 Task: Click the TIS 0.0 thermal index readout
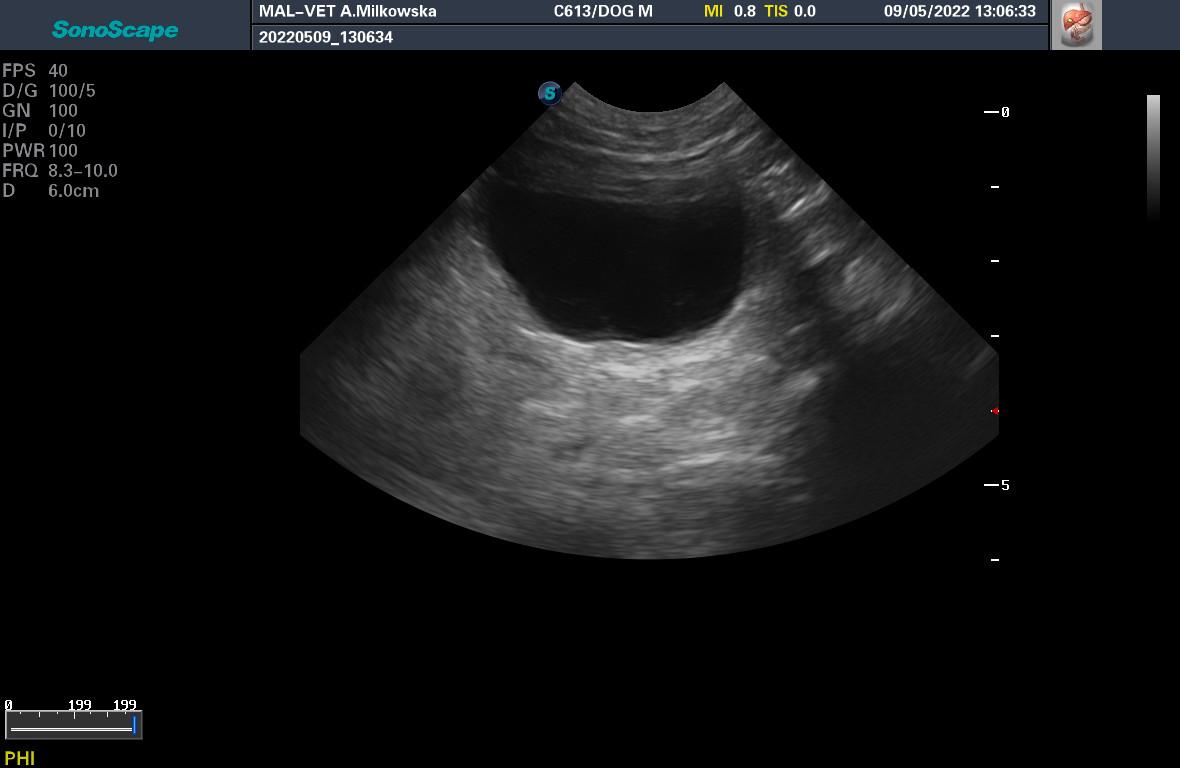pos(790,12)
